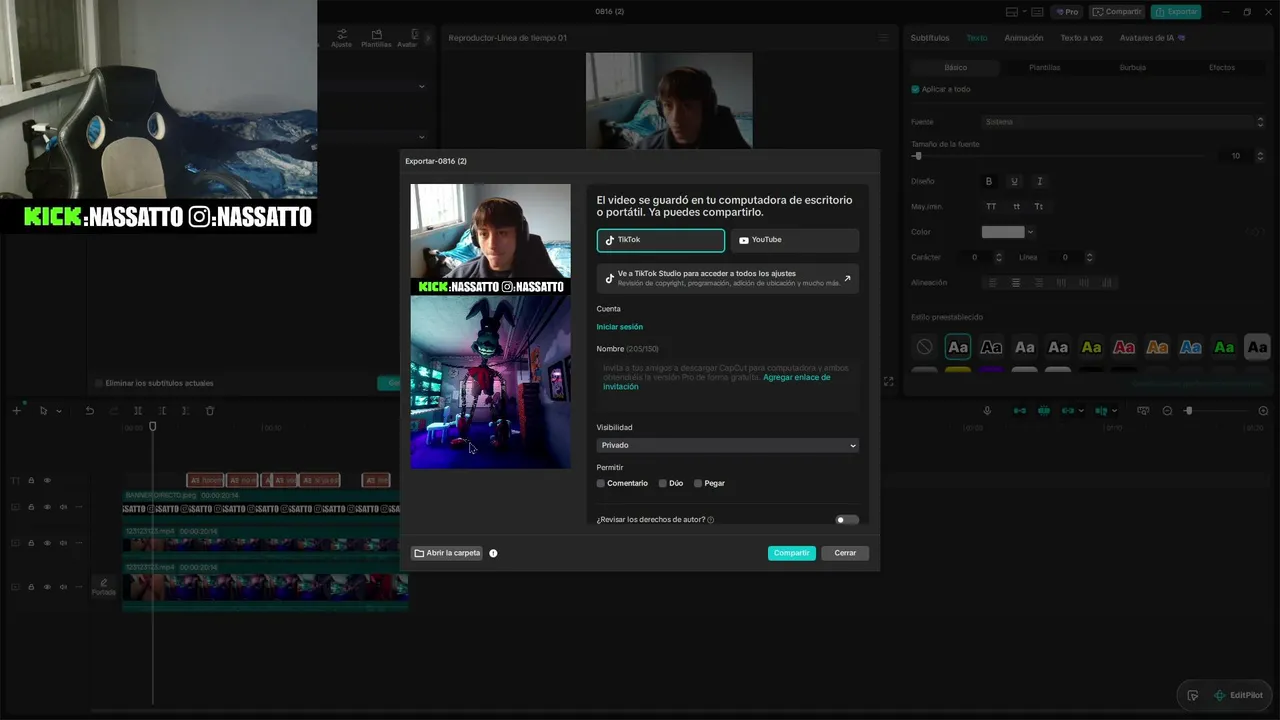Click the info icon beside Abrir la carpeta

(x=493, y=553)
